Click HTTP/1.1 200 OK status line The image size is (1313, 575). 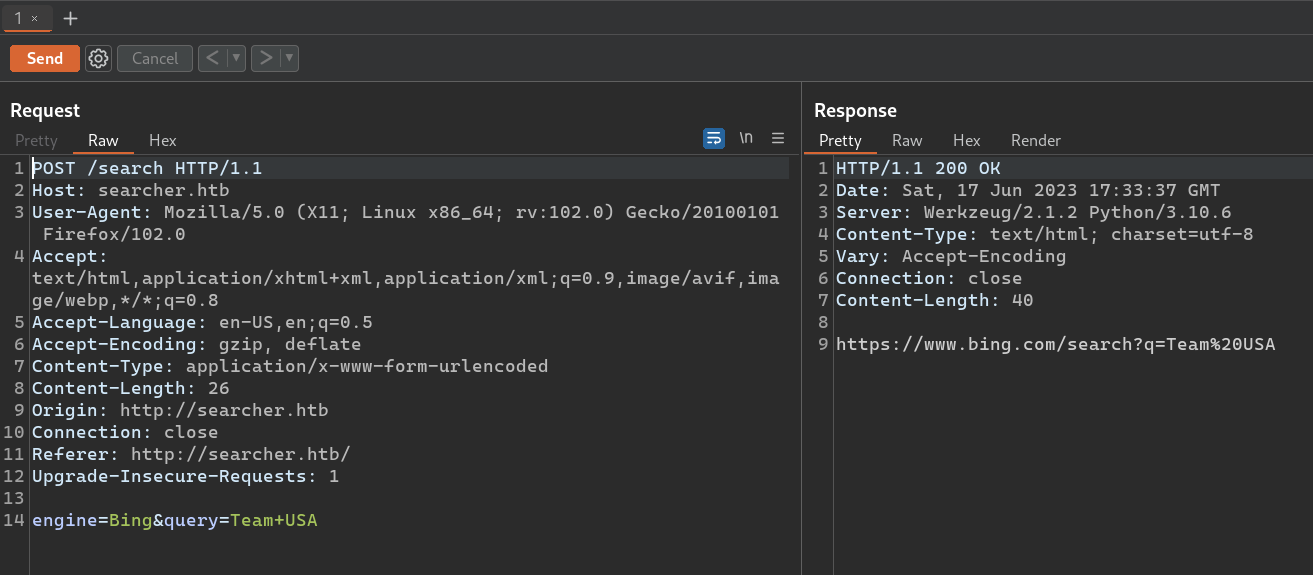918,168
